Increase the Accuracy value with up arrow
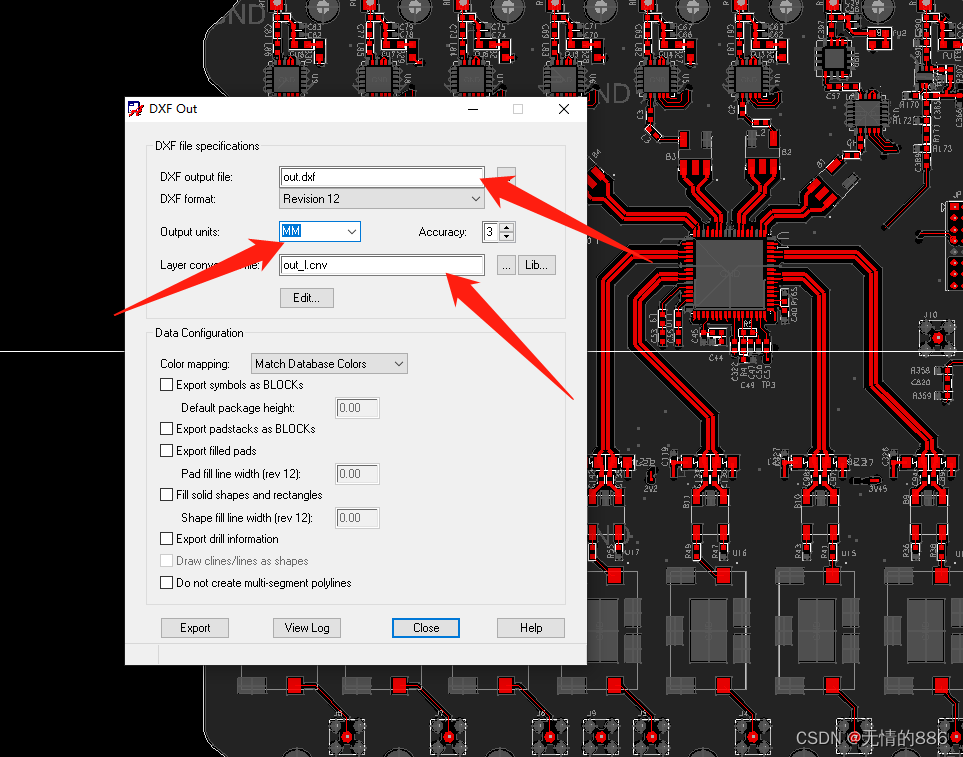The height and width of the screenshot is (757, 963). tap(507, 227)
